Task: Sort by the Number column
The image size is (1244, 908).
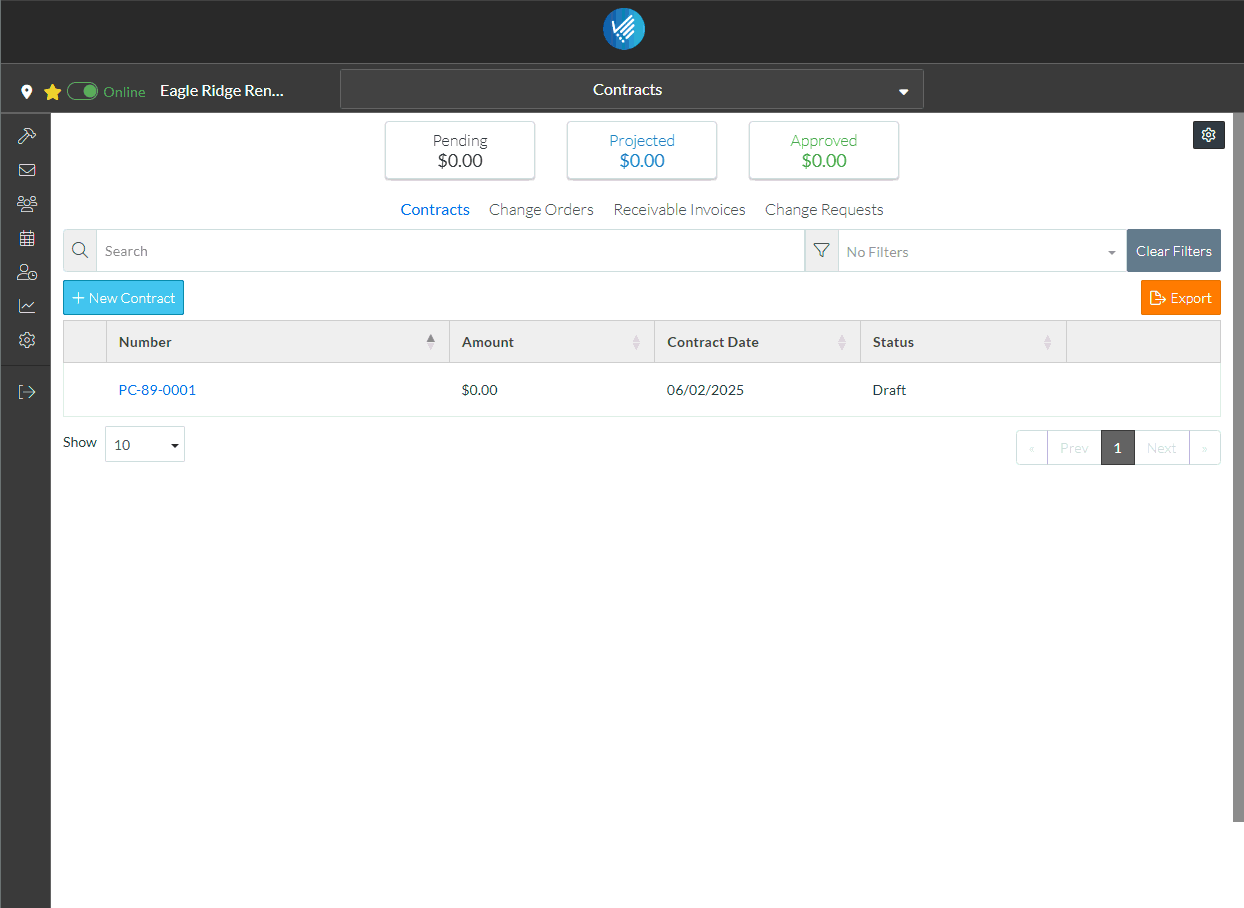Action: point(278,342)
